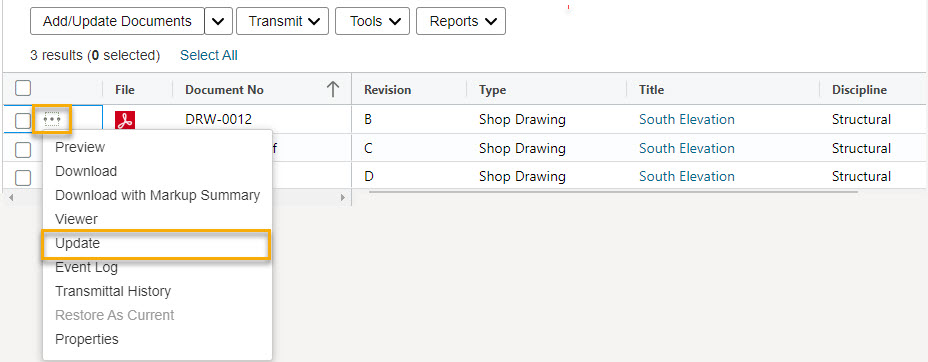
Task: Open the South Elevation link for Revision D
Action: 687,176
